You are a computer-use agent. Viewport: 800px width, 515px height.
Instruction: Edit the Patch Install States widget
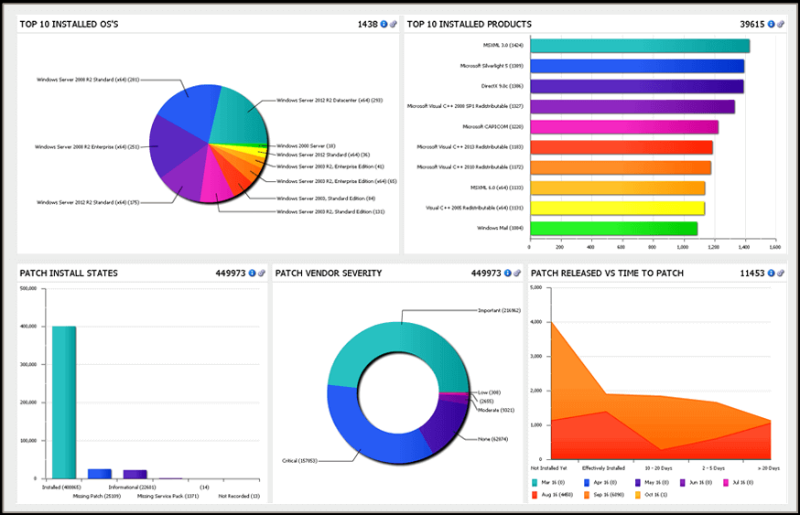(x=261, y=273)
